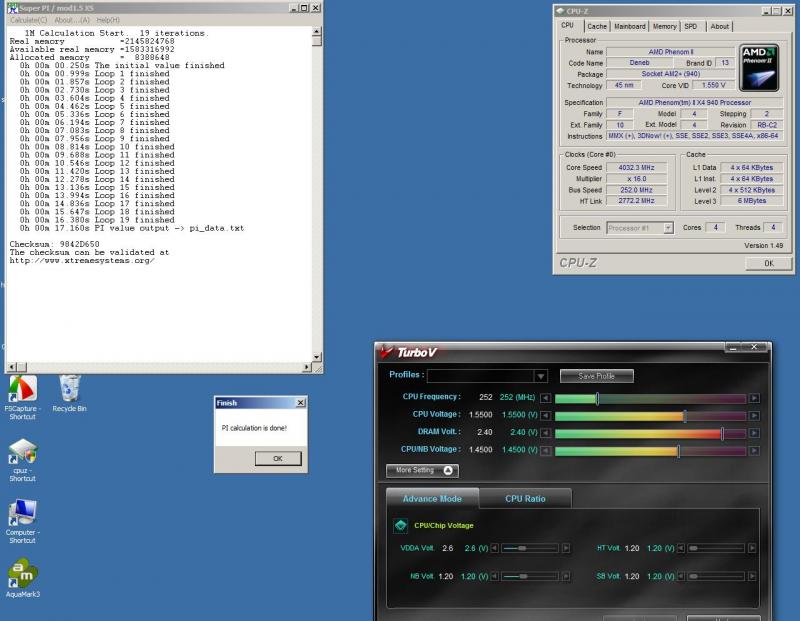Screen dimensions: 800x621
Task: Click the Save Profile button
Action: (596, 376)
